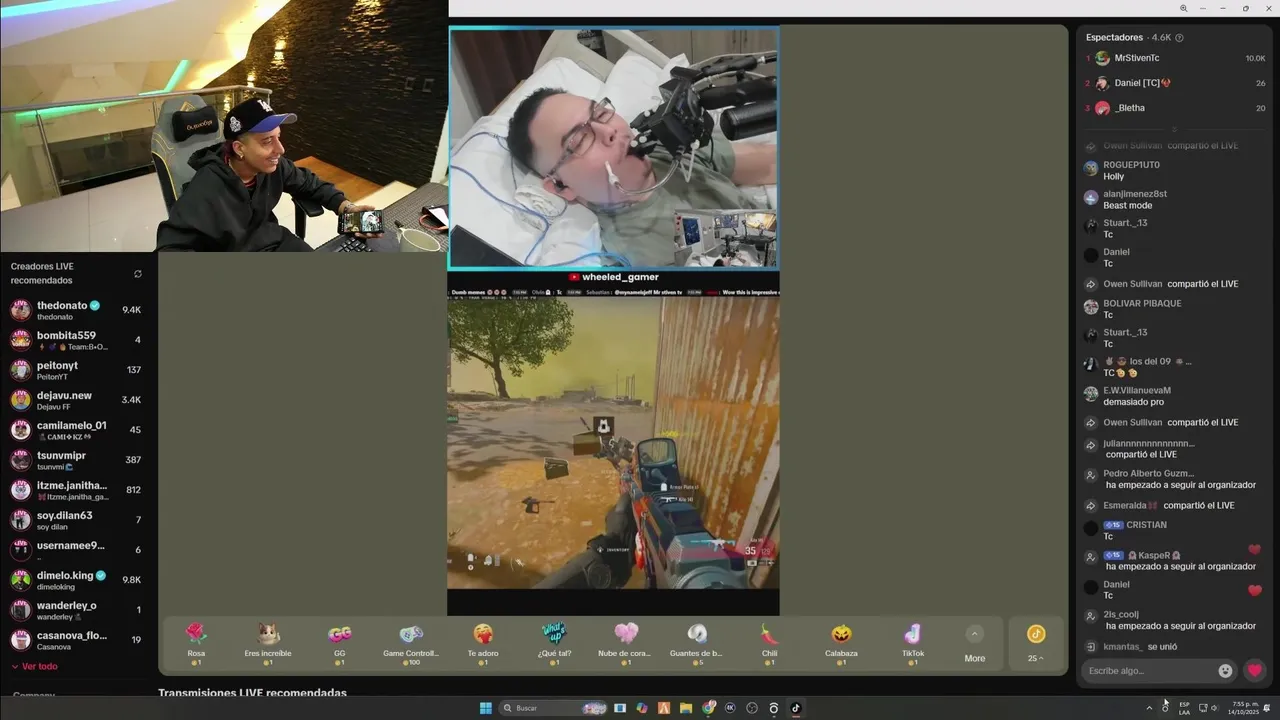Click the main gameplay video stream
This screenshot has width=1280, height=720.
click(613, 442)
